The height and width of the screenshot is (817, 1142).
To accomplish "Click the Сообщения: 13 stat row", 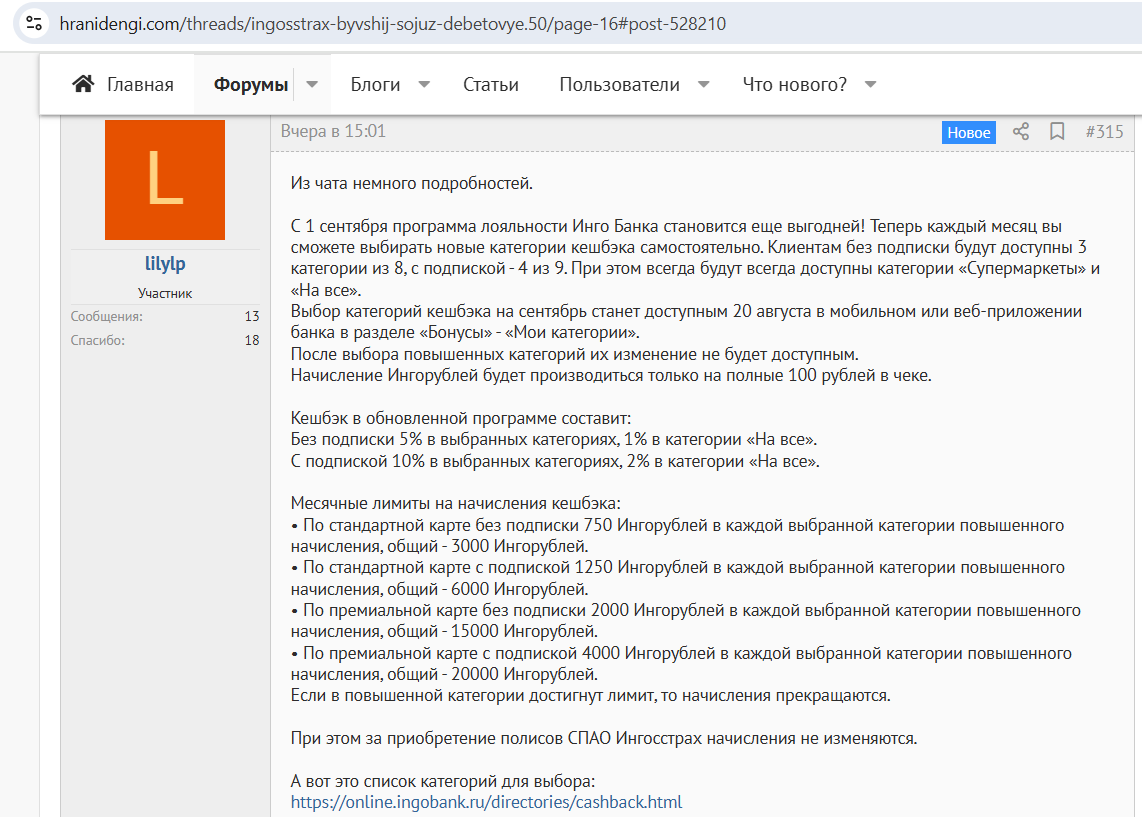I will click(x=165, y=316).
